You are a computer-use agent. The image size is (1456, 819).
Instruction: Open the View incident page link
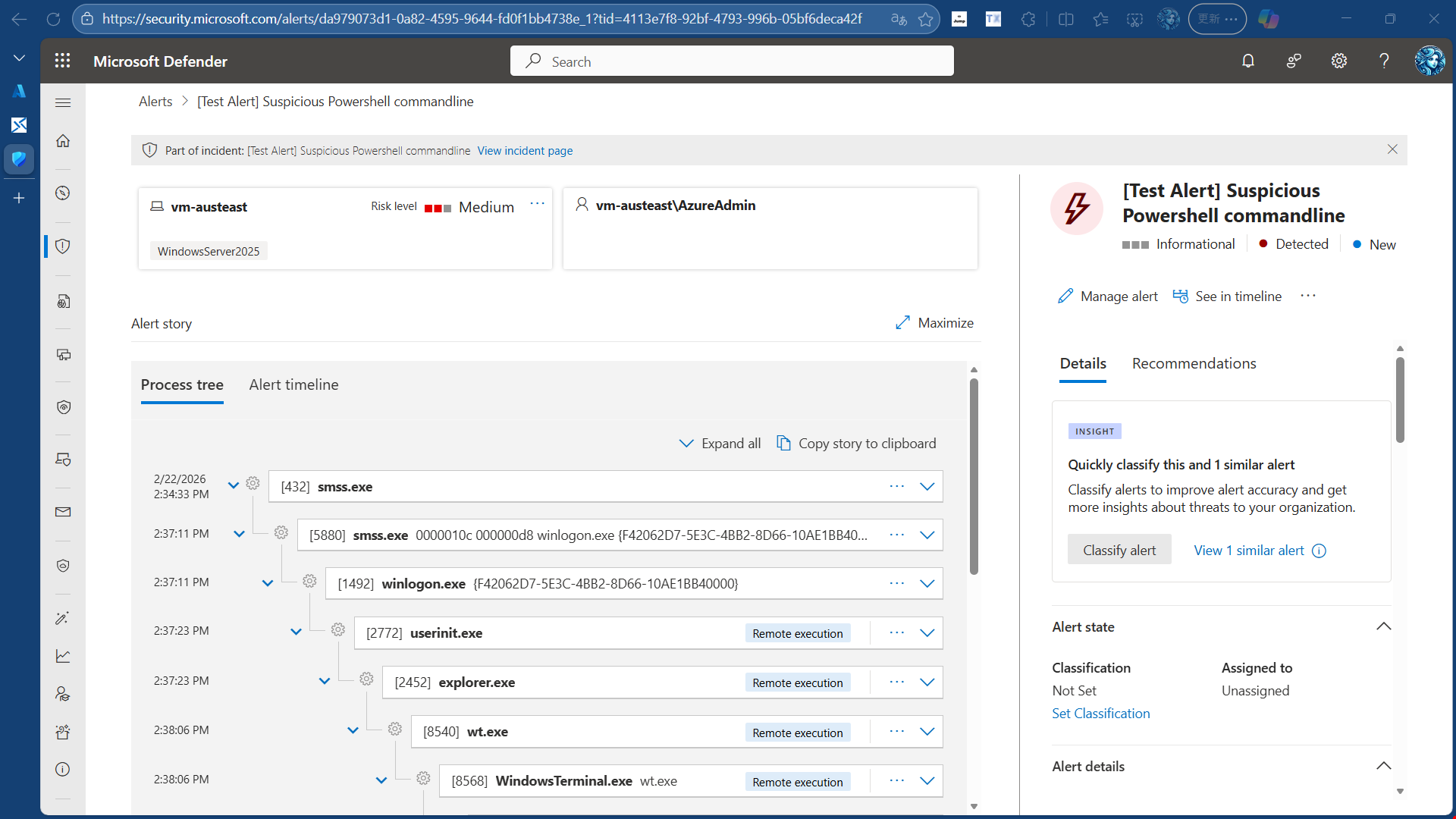(x=525, y=150)
